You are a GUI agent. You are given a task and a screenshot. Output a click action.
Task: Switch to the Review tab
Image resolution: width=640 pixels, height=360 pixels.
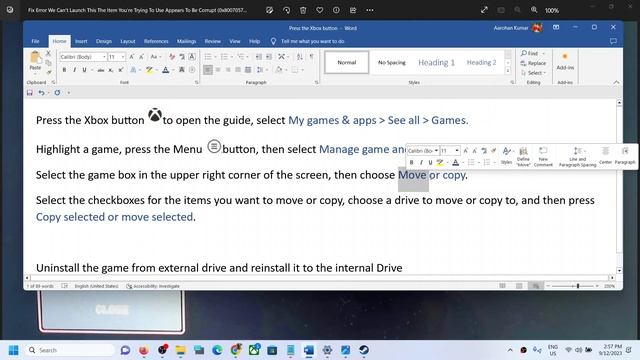(x=213, y=41)
